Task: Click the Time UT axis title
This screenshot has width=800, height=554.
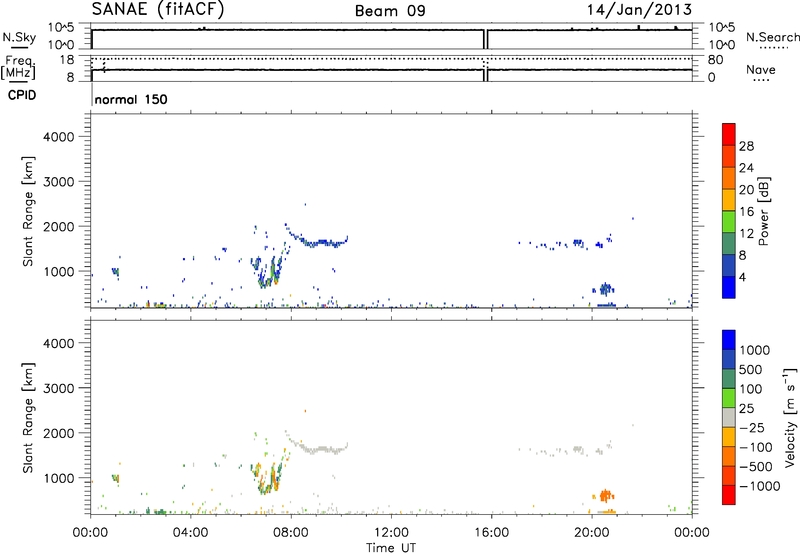Action: coord(391,547)
